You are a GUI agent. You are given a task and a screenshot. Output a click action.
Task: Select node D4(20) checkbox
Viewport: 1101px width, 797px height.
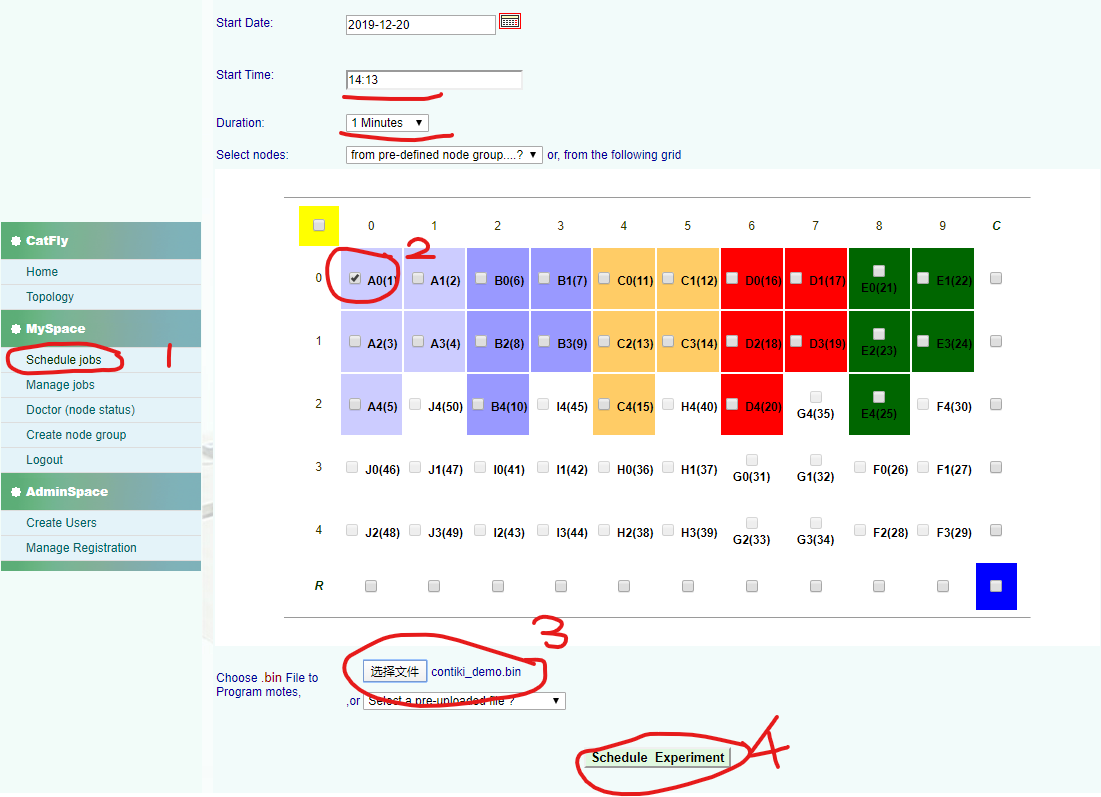733,404
